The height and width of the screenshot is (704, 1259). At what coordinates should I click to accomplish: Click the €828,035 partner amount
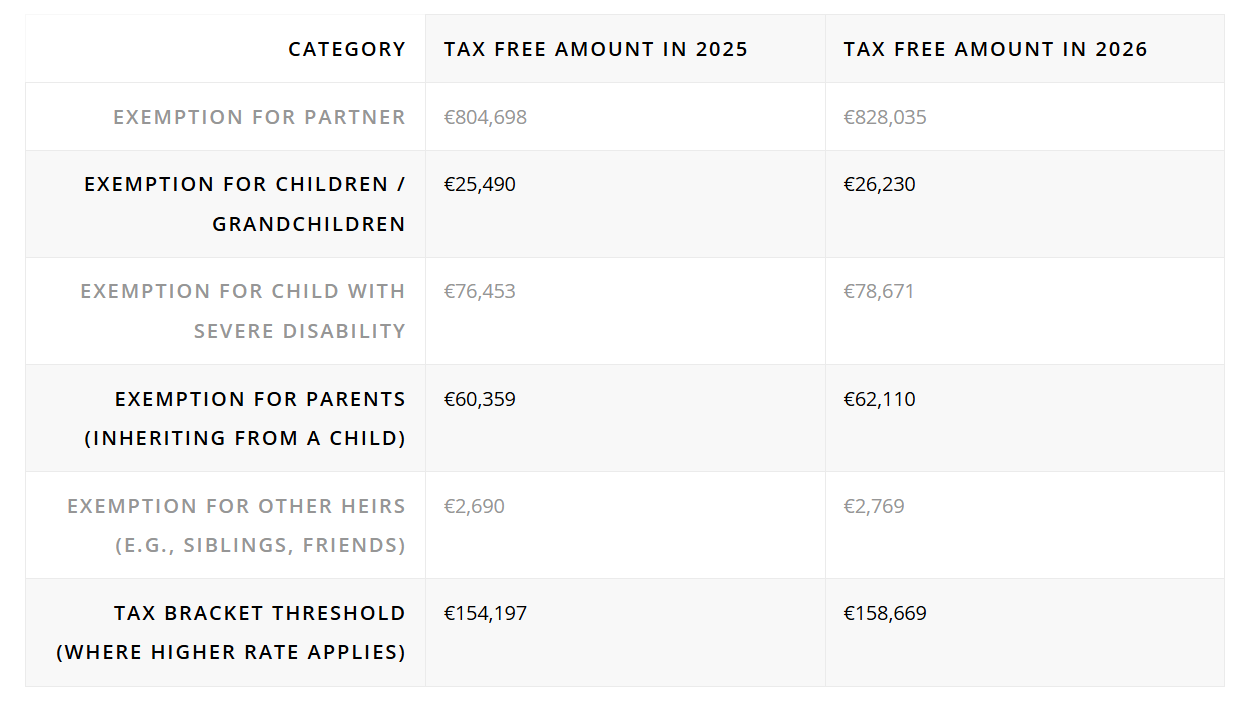[885, 117]
